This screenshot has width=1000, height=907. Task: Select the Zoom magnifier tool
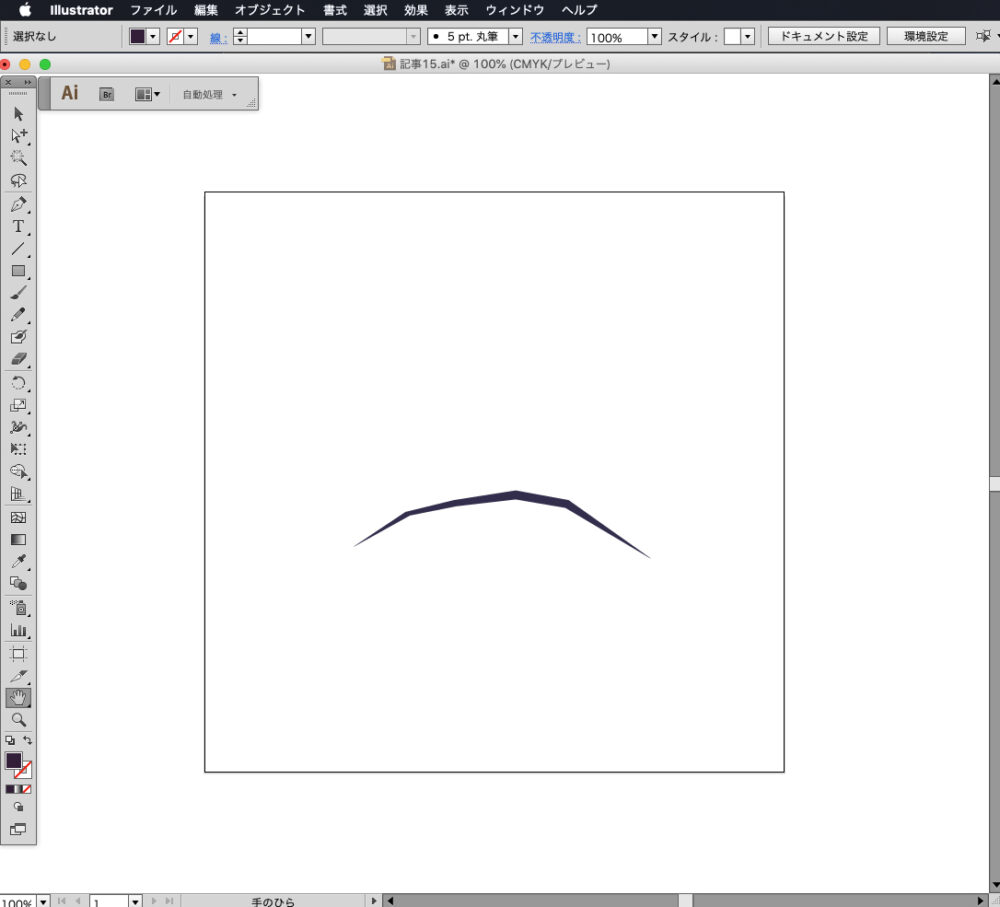pyautogui.click(x=18, y=719)
